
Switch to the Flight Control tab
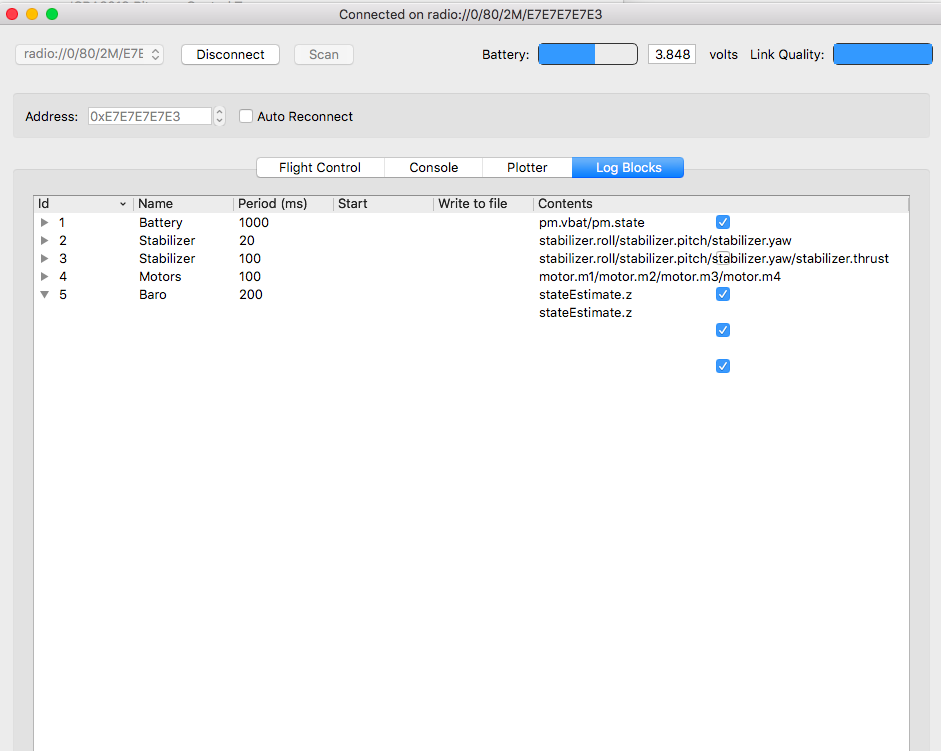tap(320, 168)
